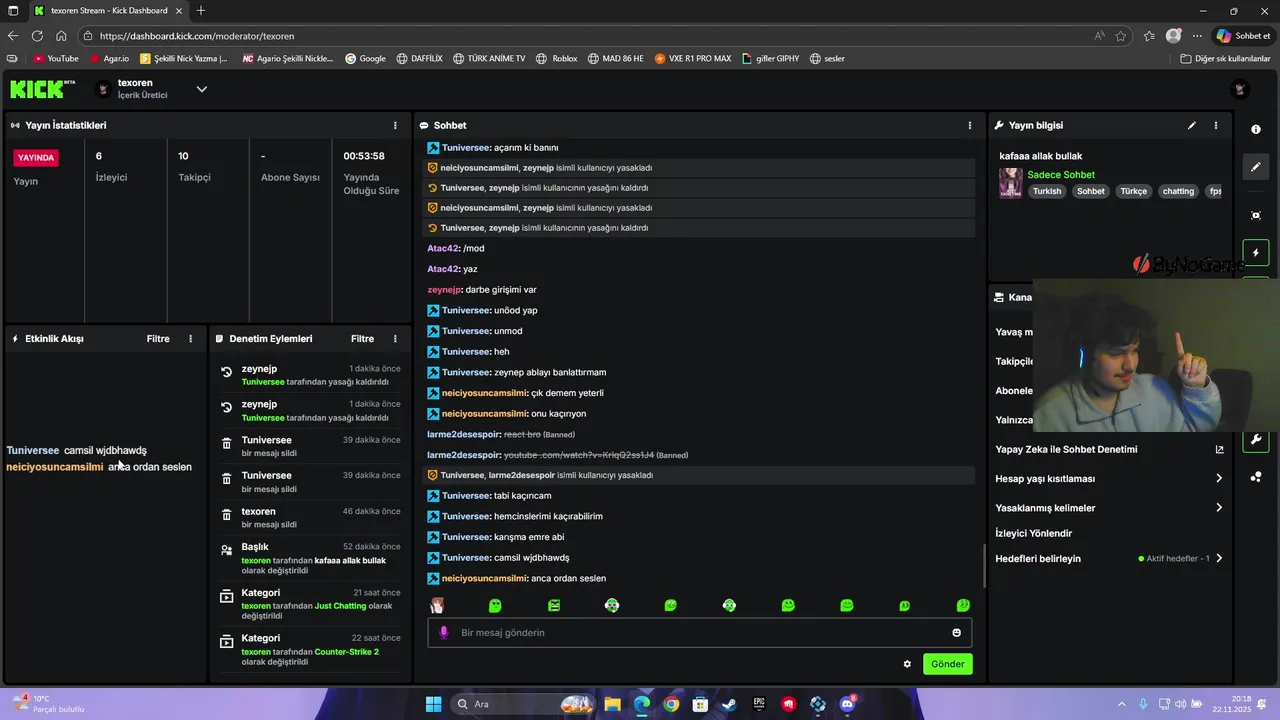Click the Gönder send button

click(x=947, y=664)
